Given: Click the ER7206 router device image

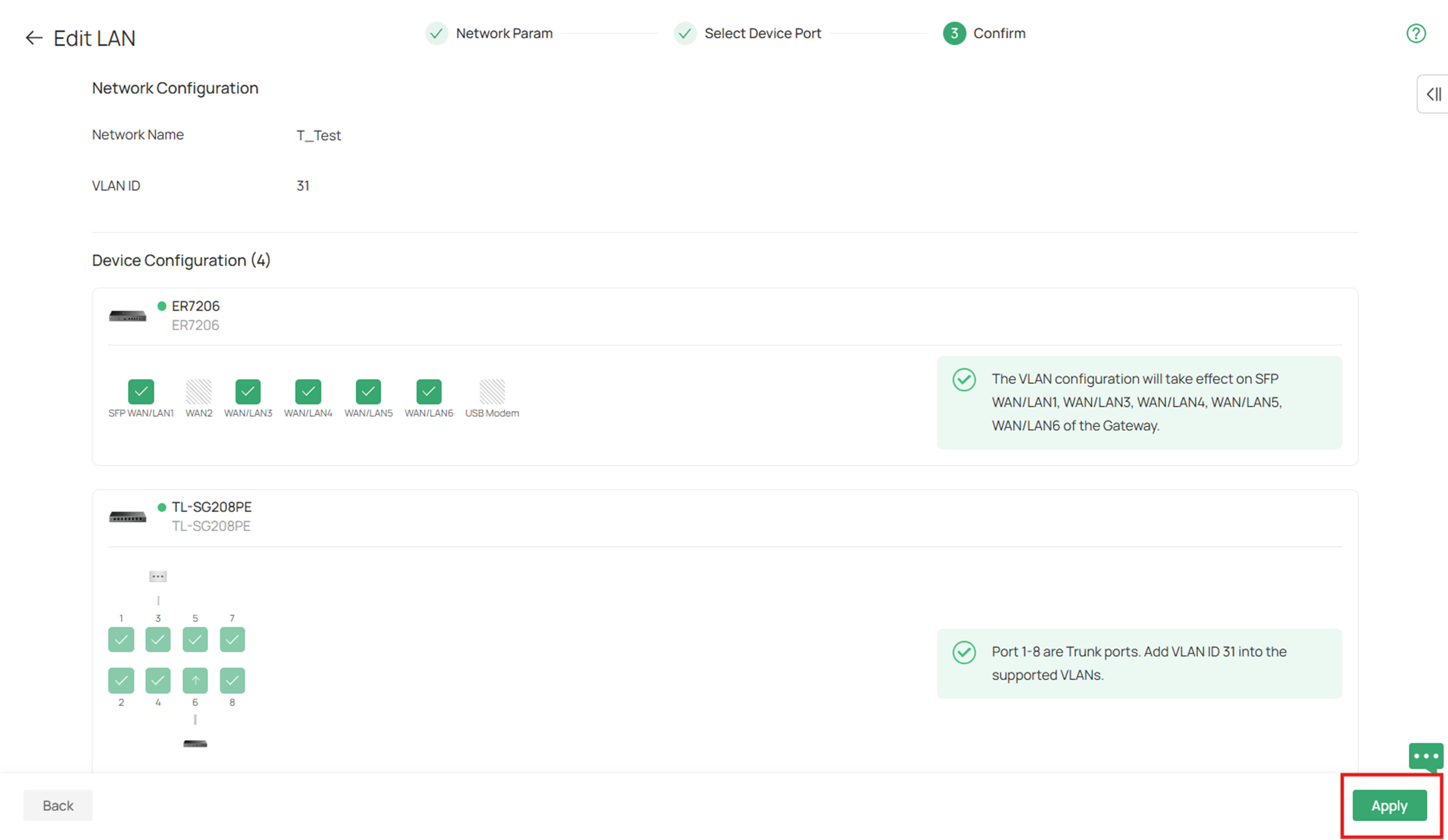Looking at the screenshot, I should (127, 316).
